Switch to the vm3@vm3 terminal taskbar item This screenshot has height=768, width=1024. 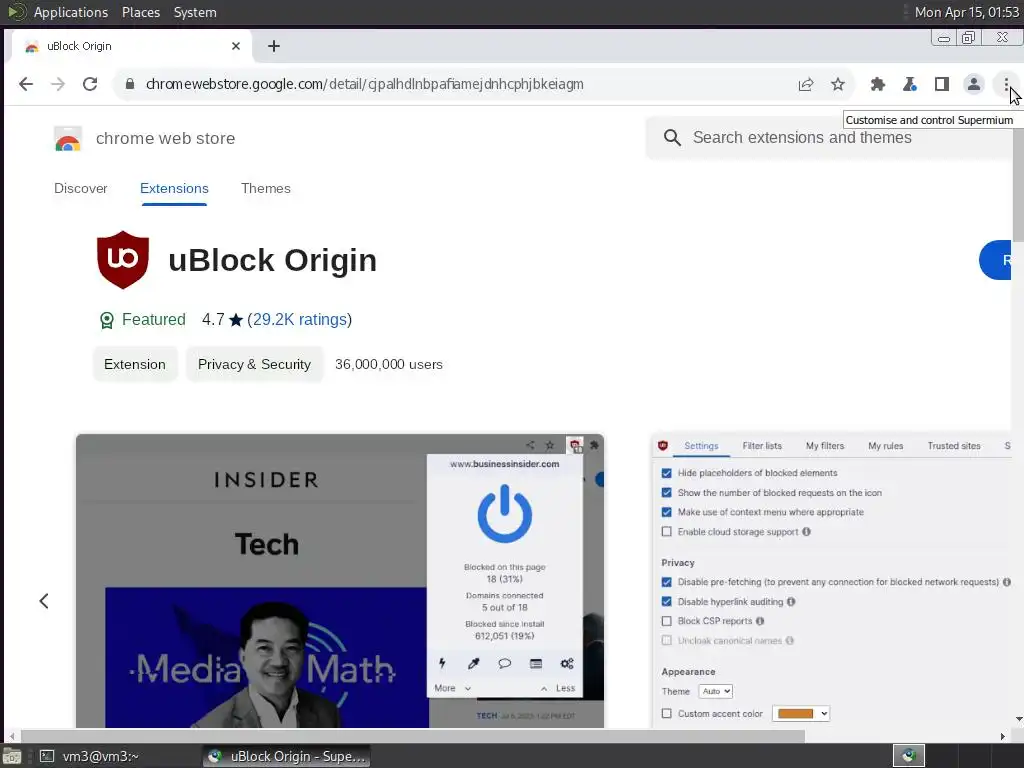(x=89, y=756)
